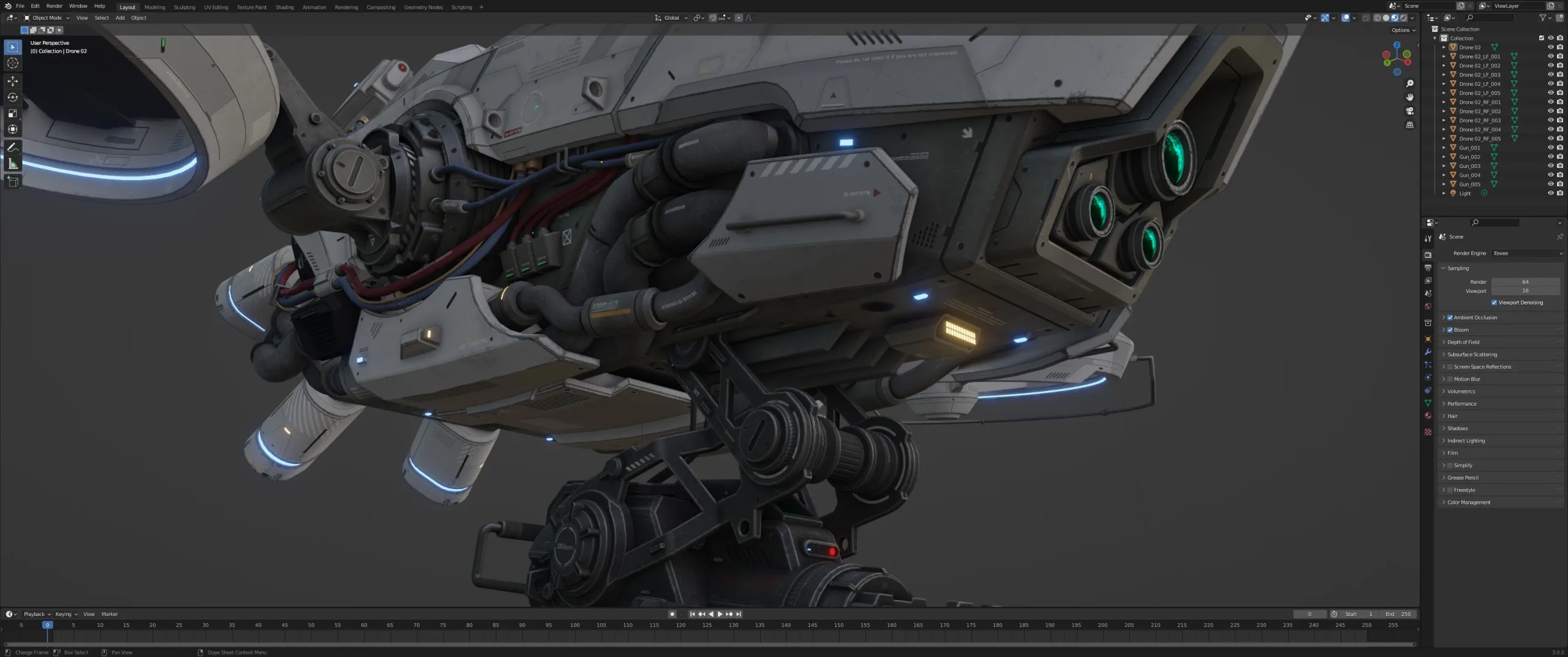Select the Annotate tool
The image size is (1568, 657).
12,147
